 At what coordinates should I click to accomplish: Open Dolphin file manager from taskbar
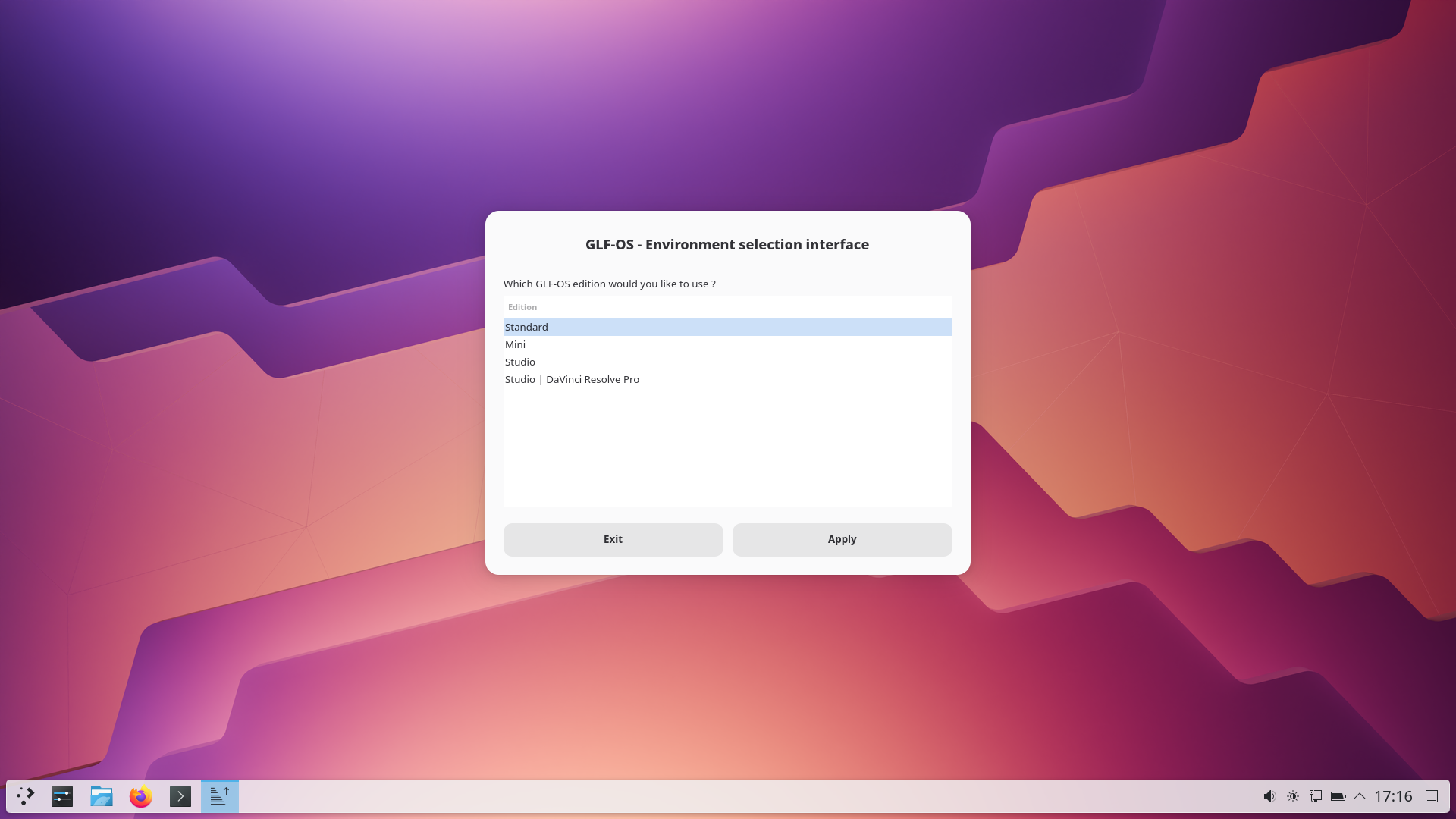102,796
